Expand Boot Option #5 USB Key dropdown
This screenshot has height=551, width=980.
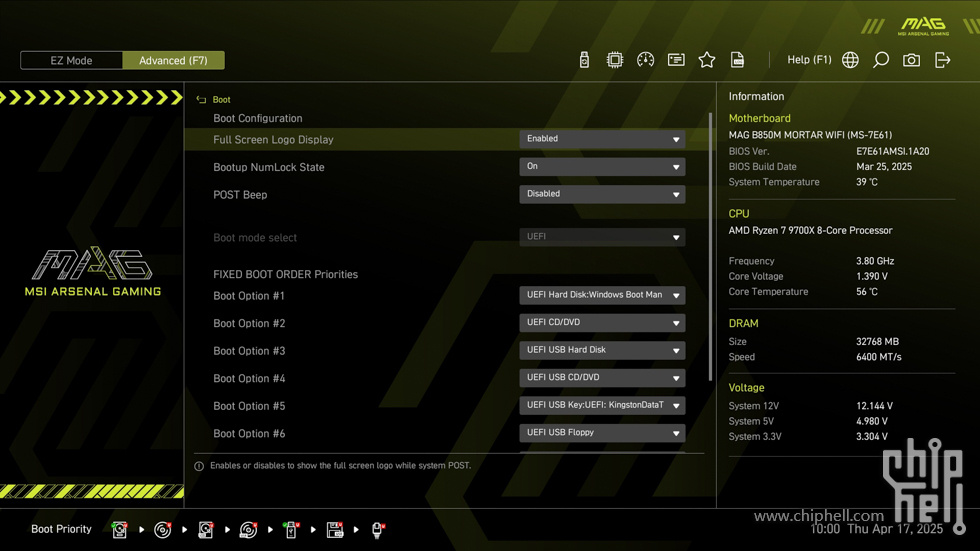coord(602,405)
